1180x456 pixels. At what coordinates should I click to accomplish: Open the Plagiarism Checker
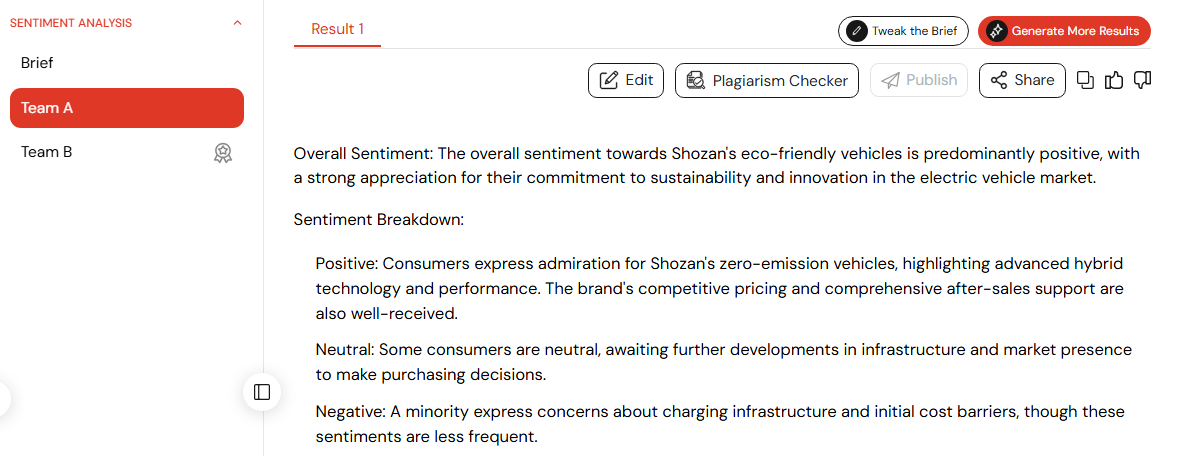click(767, 81)
